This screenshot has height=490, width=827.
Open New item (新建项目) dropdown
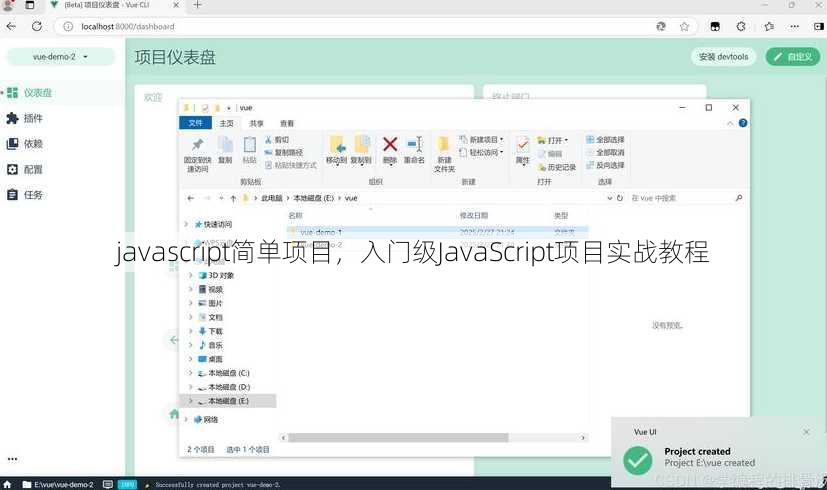482,140
